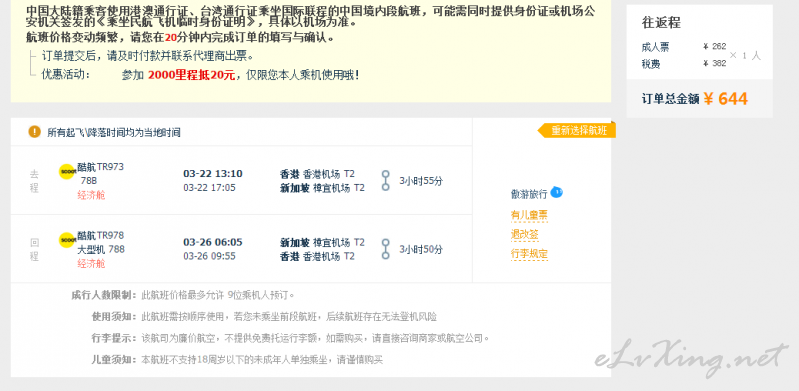Open the 退改签 policy link
This screenshot has height=391, width=799.
tap(524, 234)
